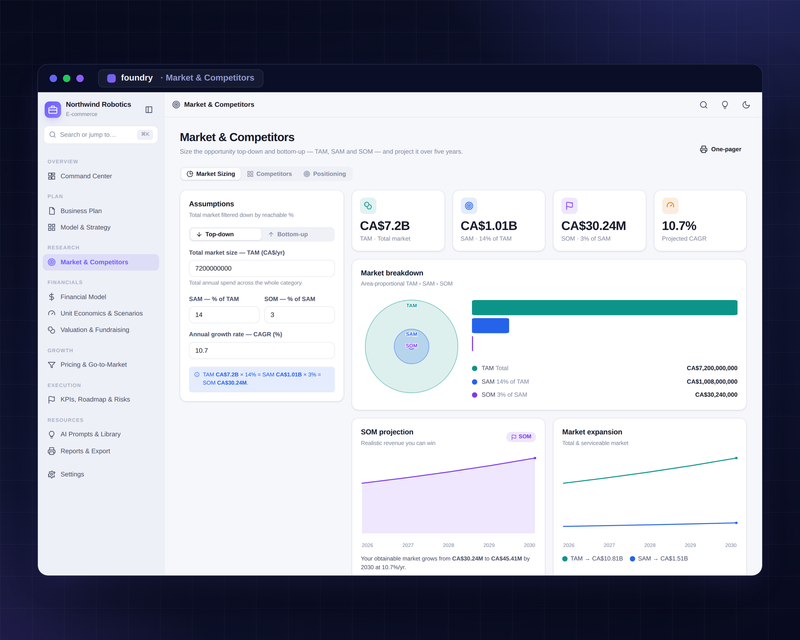Click the CA$1,008,000,000 SAM amount
Viewport: 800px width, 640px height.
click(x=712, y=382)
